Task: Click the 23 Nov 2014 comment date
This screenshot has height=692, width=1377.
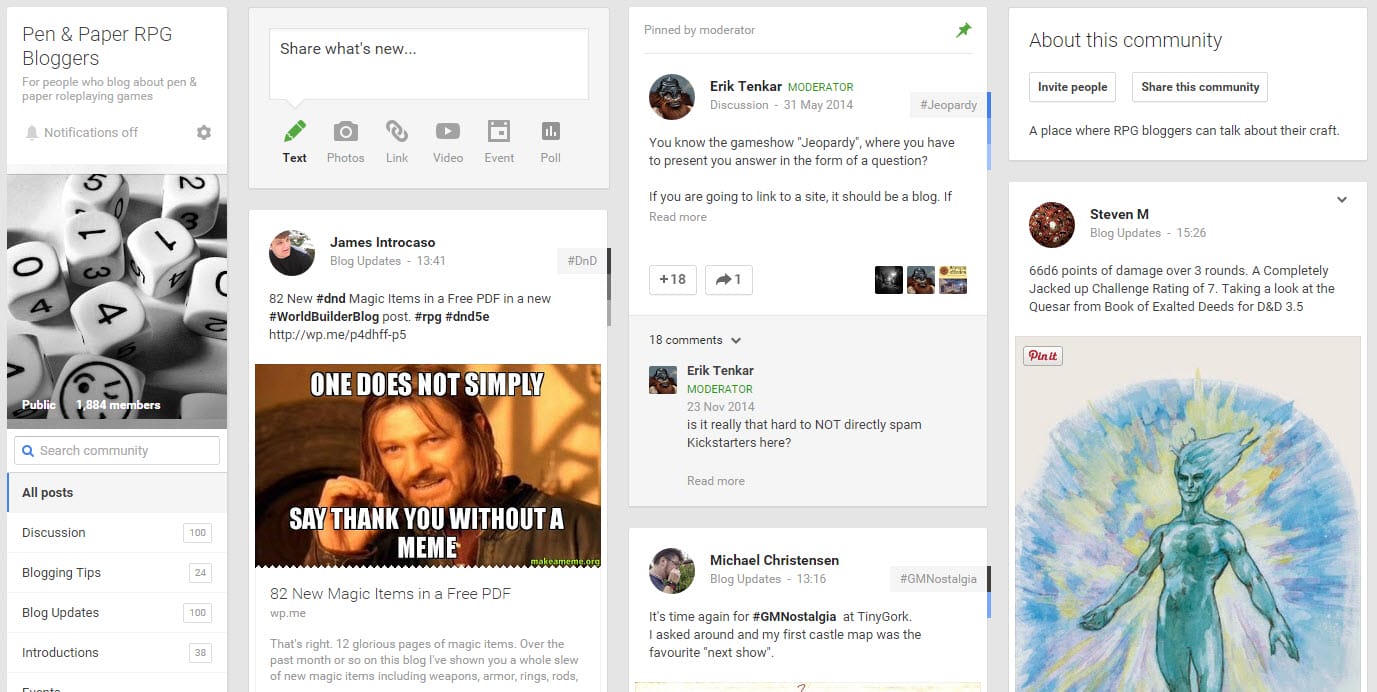Action: point(721,407)
